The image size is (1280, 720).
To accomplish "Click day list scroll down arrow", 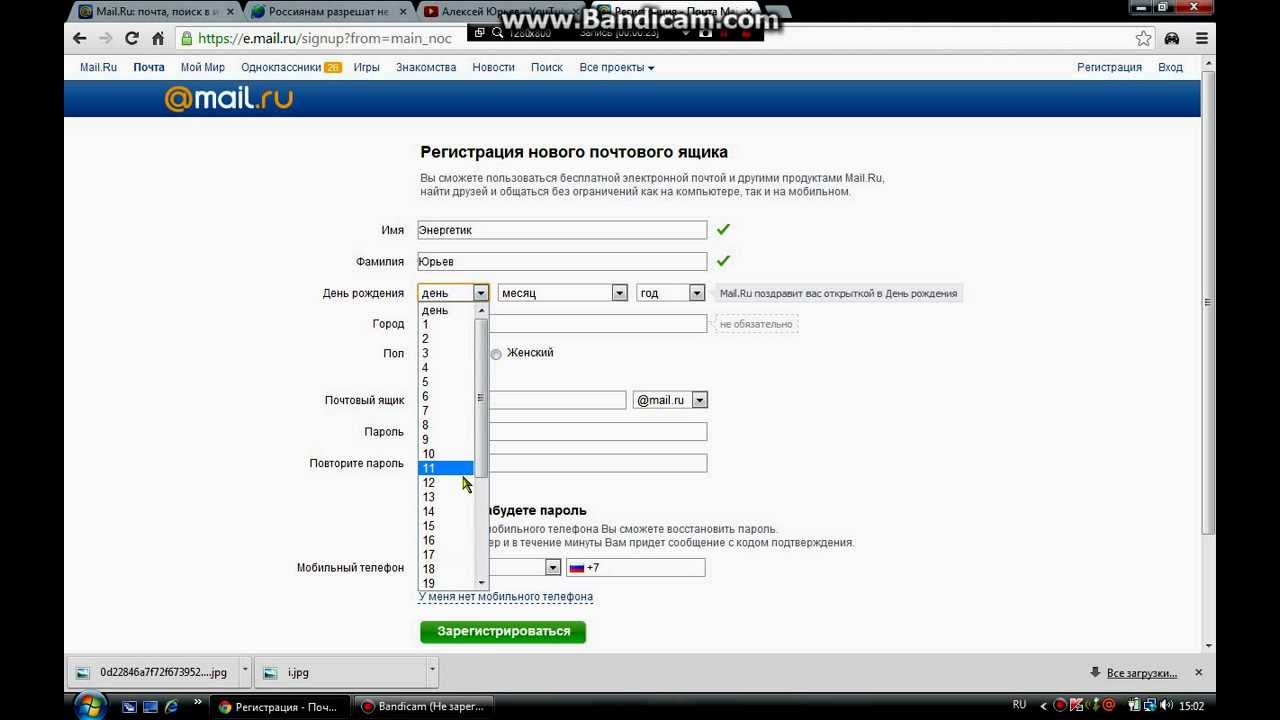I will 481,583.
